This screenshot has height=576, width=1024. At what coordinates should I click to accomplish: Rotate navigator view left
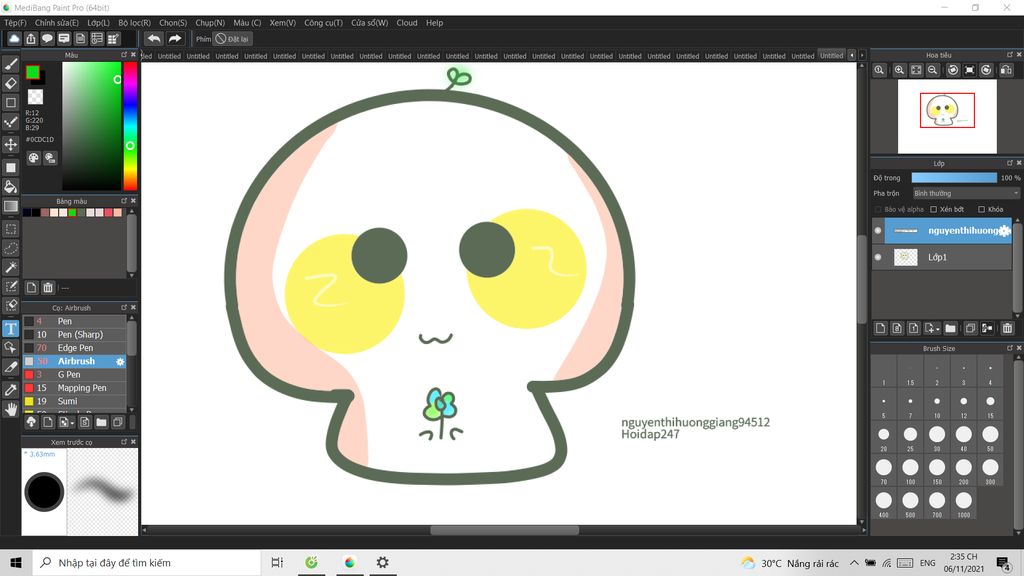953,70
